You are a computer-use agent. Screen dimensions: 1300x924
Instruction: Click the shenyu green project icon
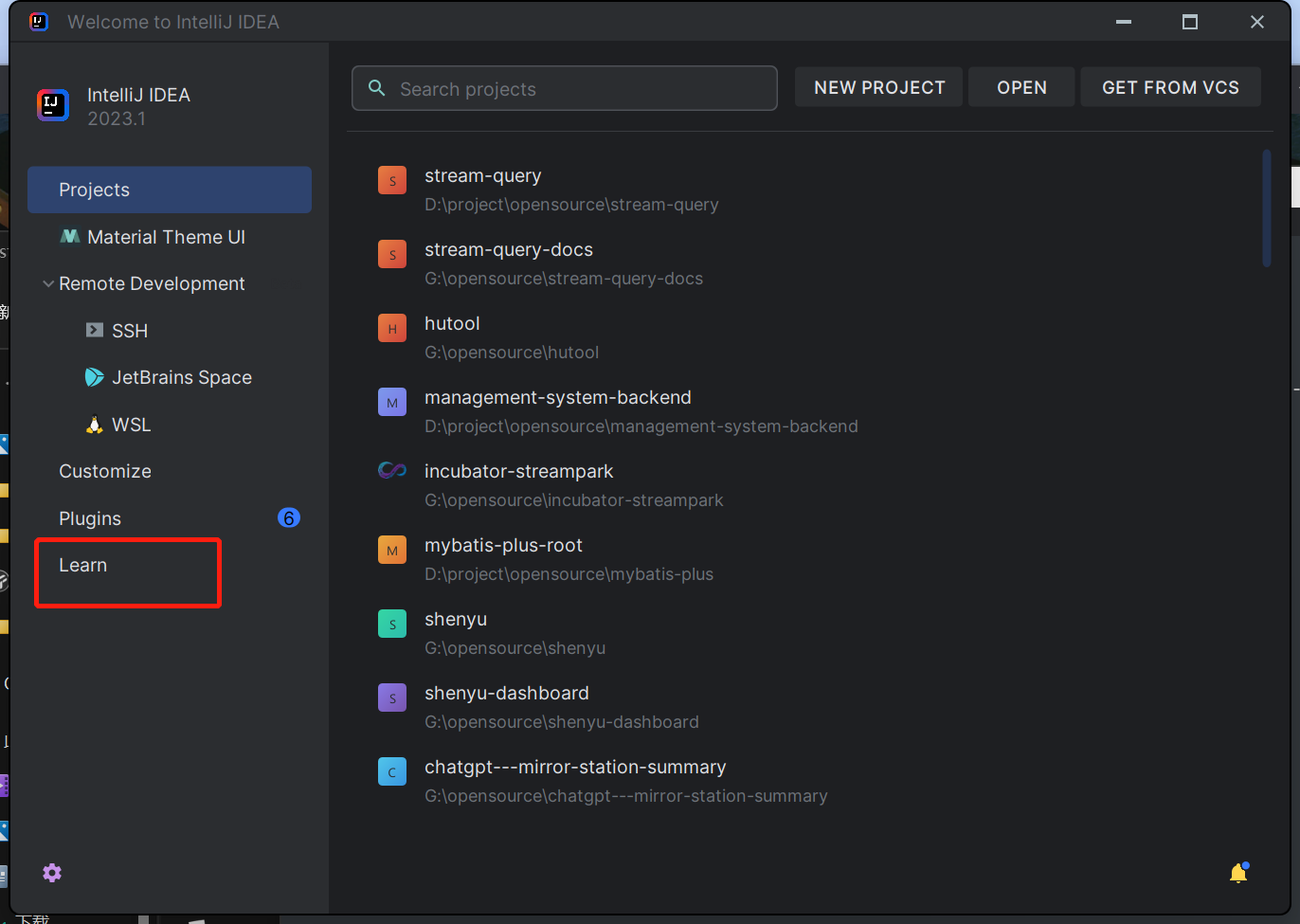coord(391,624)
